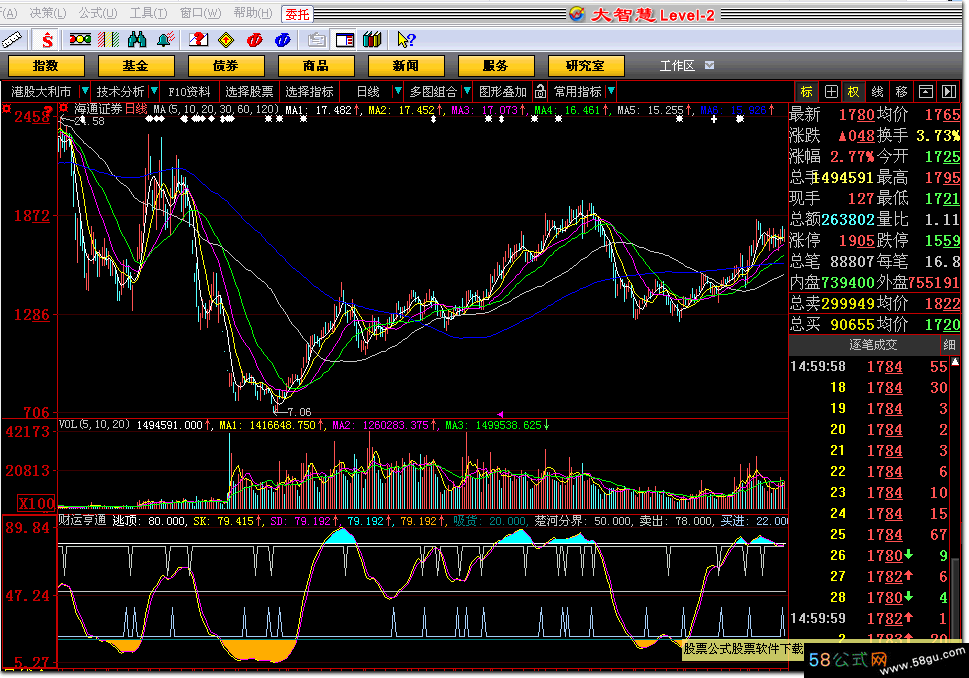Viewport: 969px width, 678px height.
Task: Click the F10资料 button
Action: coord(189,92)
